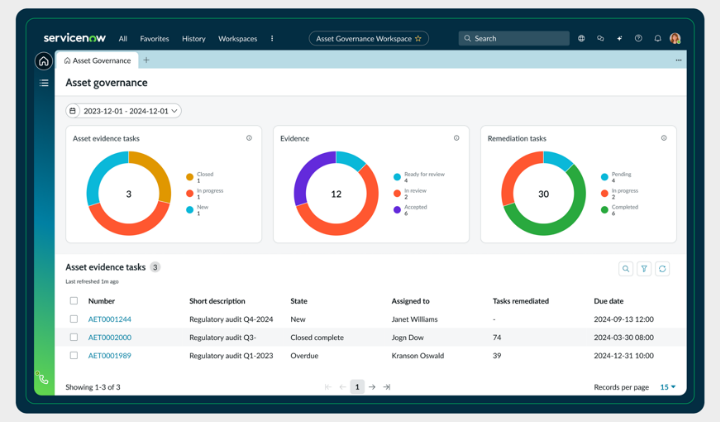Toggle the select-all checkbox in table header
The height and width of the screenshot is (422, 720).
click(73, 300)
